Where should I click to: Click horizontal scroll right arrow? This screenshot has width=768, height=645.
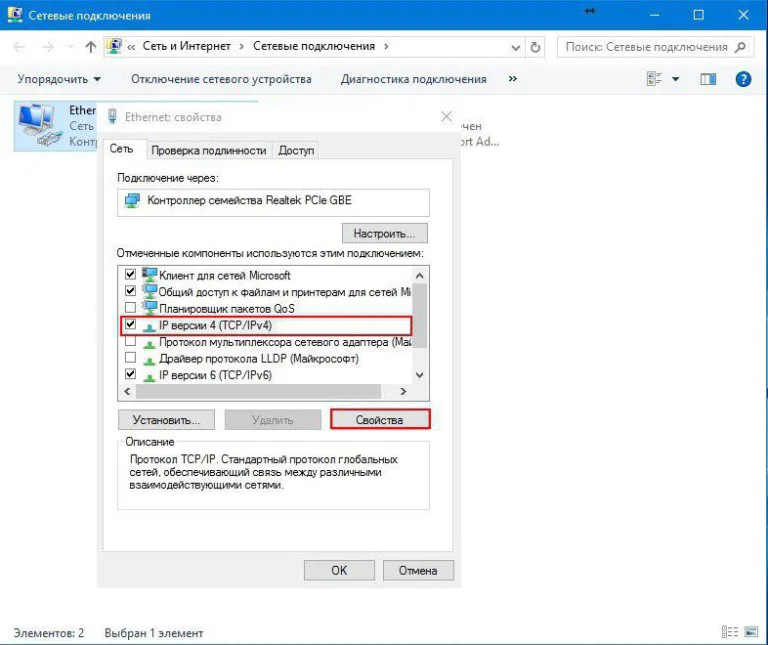403,391
